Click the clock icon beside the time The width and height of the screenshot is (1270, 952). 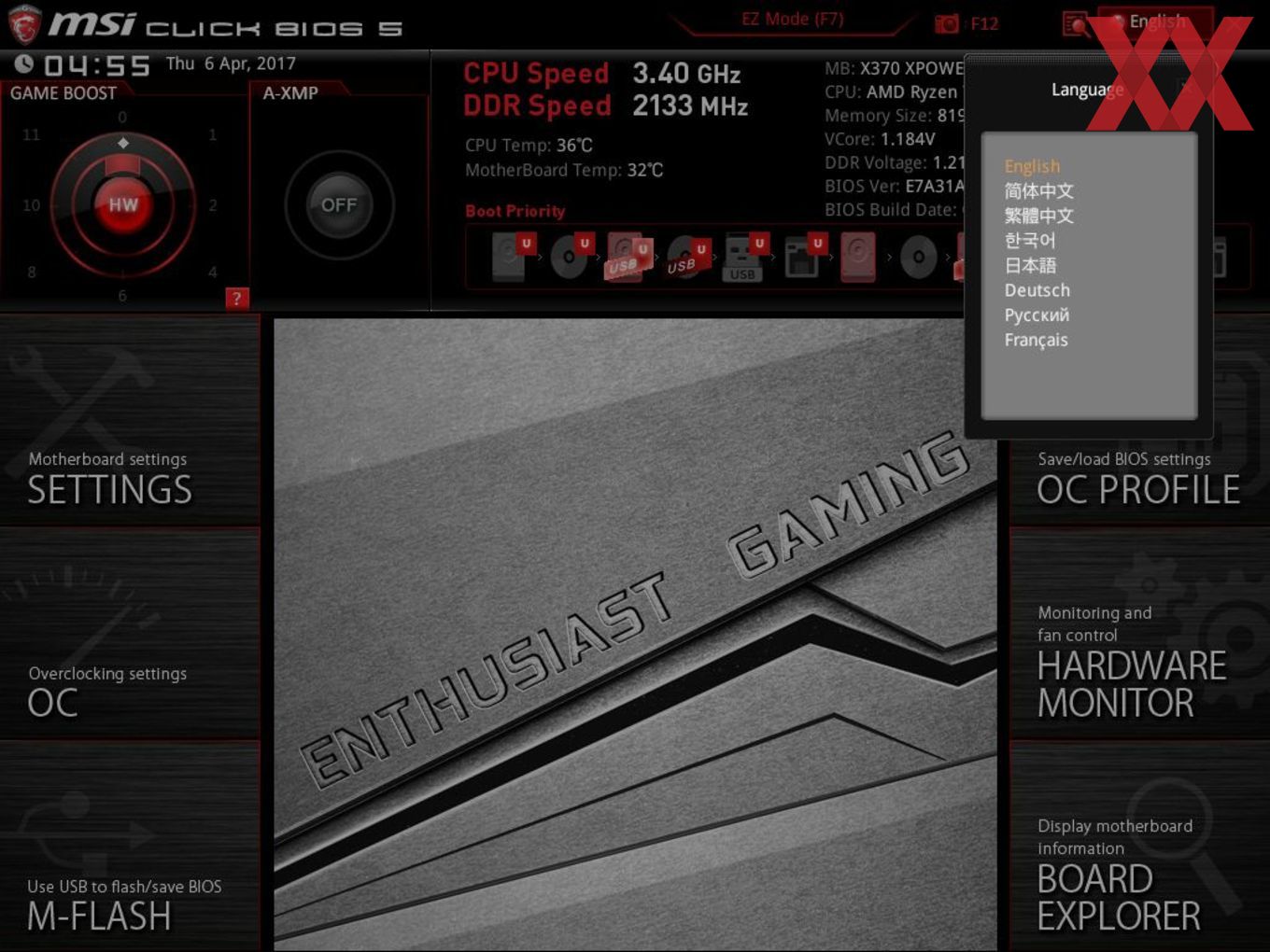(24, 64)
